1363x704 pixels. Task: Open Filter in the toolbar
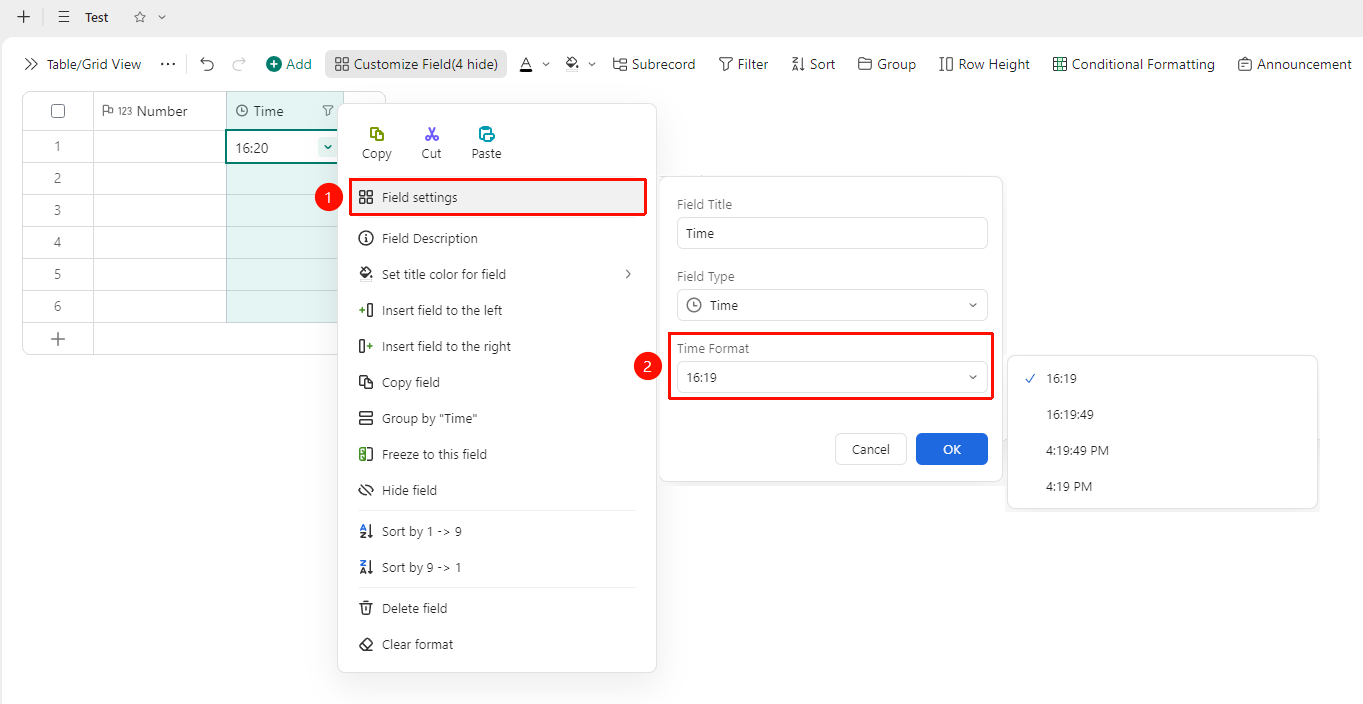(743, 64)
